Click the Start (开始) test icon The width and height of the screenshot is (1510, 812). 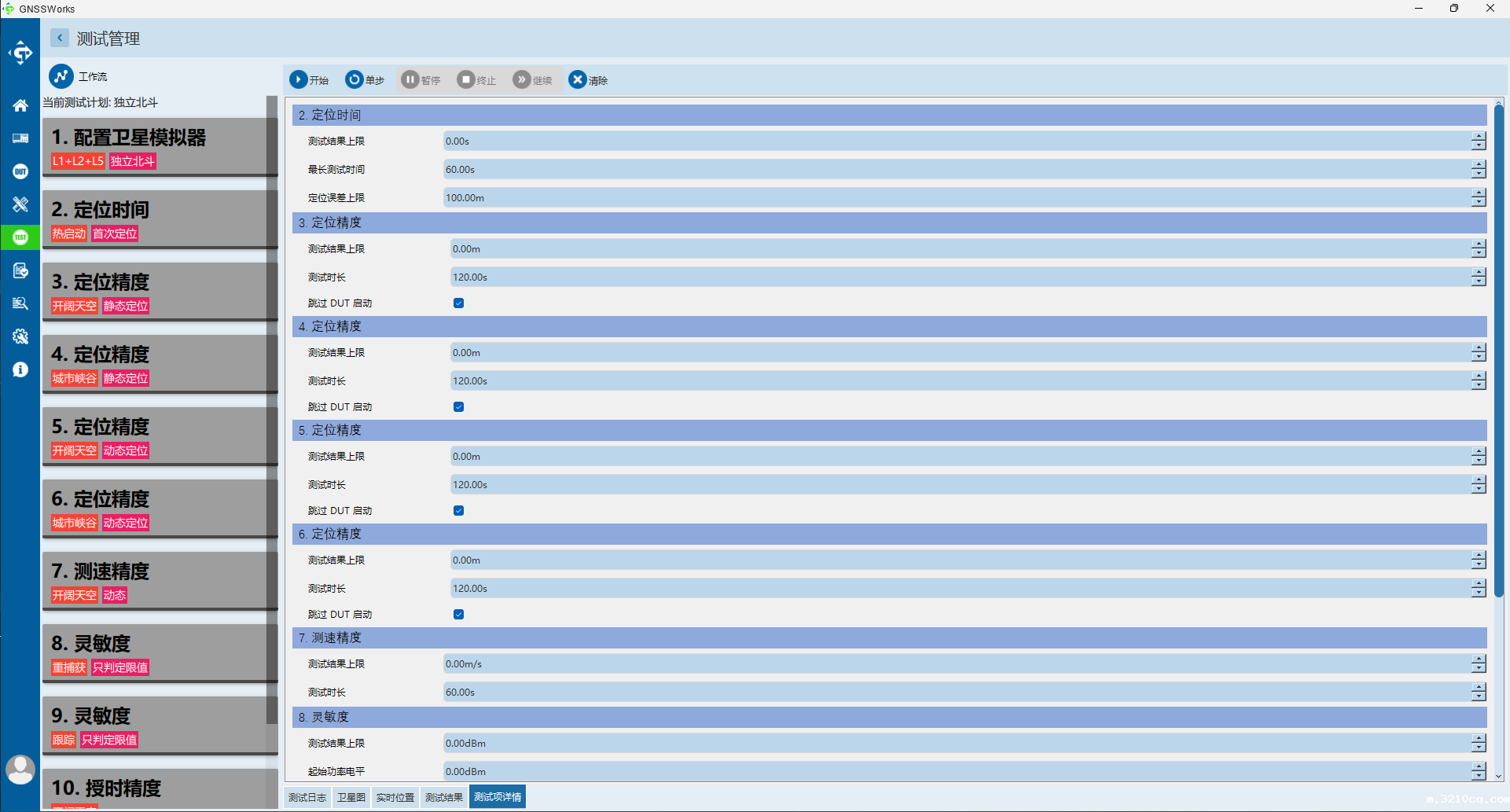[299, 79]
